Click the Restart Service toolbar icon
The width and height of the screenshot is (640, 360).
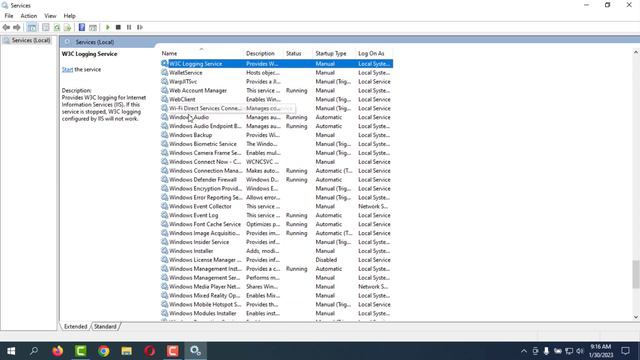click(140, 27)
